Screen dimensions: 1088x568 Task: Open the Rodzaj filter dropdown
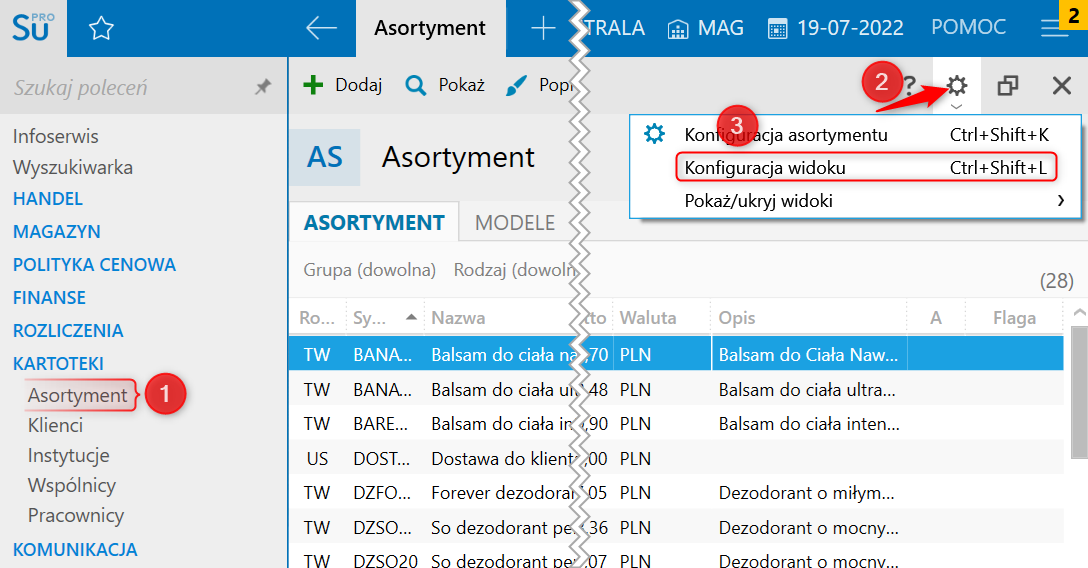point(515,269)
